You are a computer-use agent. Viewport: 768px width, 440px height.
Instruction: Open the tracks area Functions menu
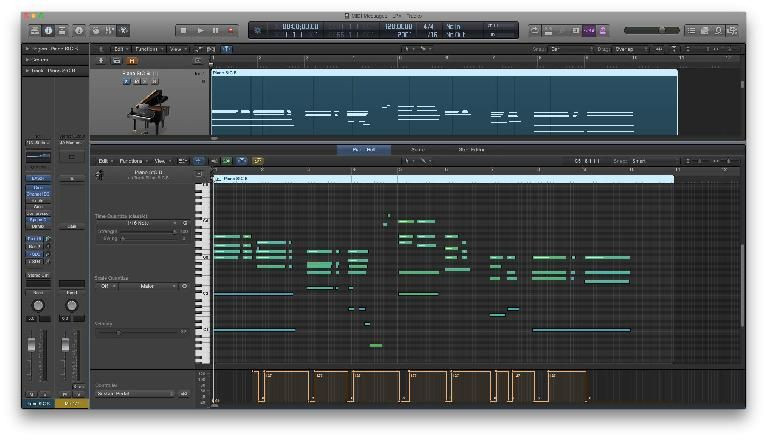click(146, 48)
